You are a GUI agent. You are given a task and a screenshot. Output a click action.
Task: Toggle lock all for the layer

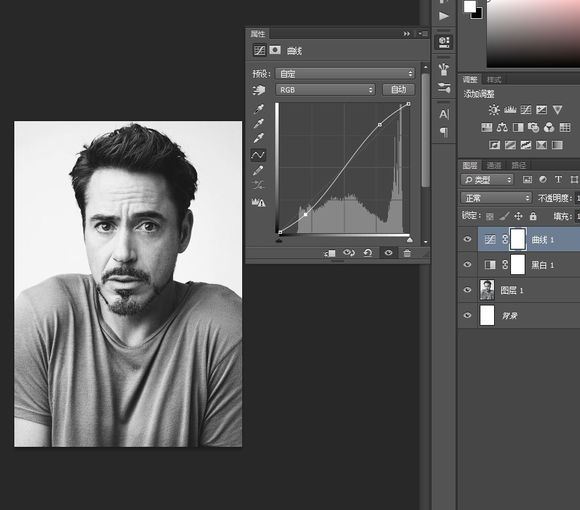tap(533, 216)
